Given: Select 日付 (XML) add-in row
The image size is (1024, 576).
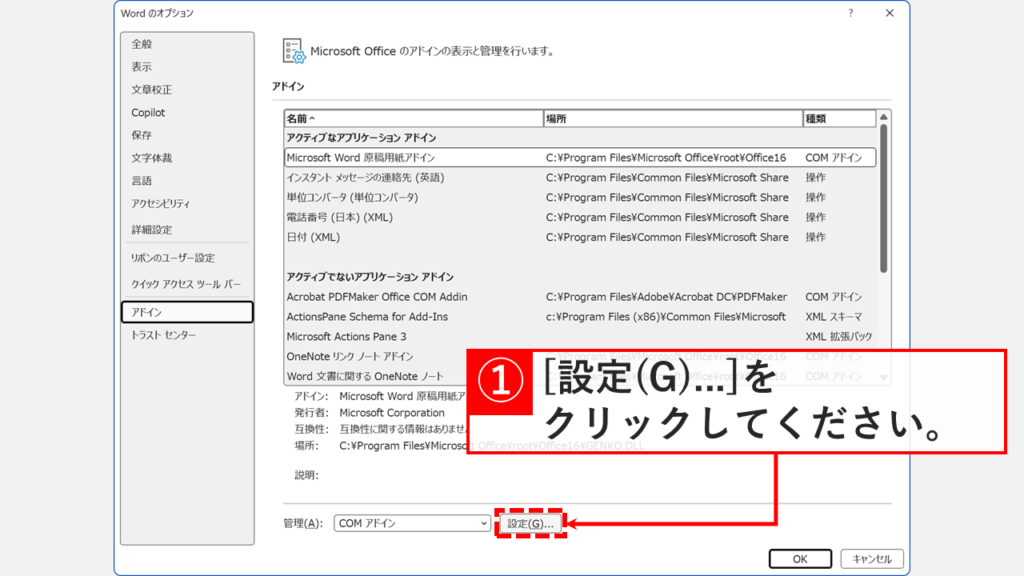Looking at the screenshot, I should 580,237.
